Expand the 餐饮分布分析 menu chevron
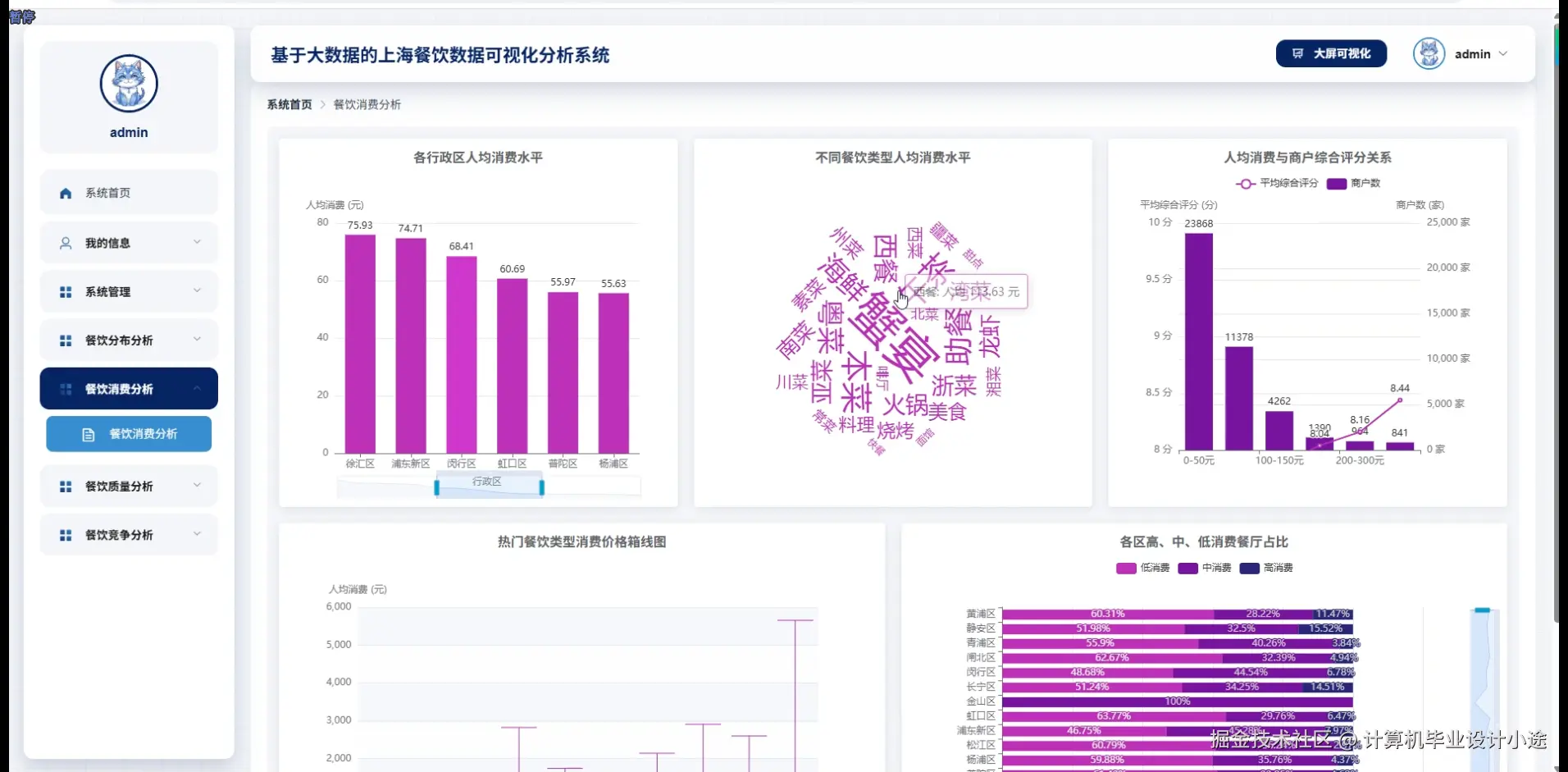This screenshot has height=772, width=1568. tap(197, 339)
